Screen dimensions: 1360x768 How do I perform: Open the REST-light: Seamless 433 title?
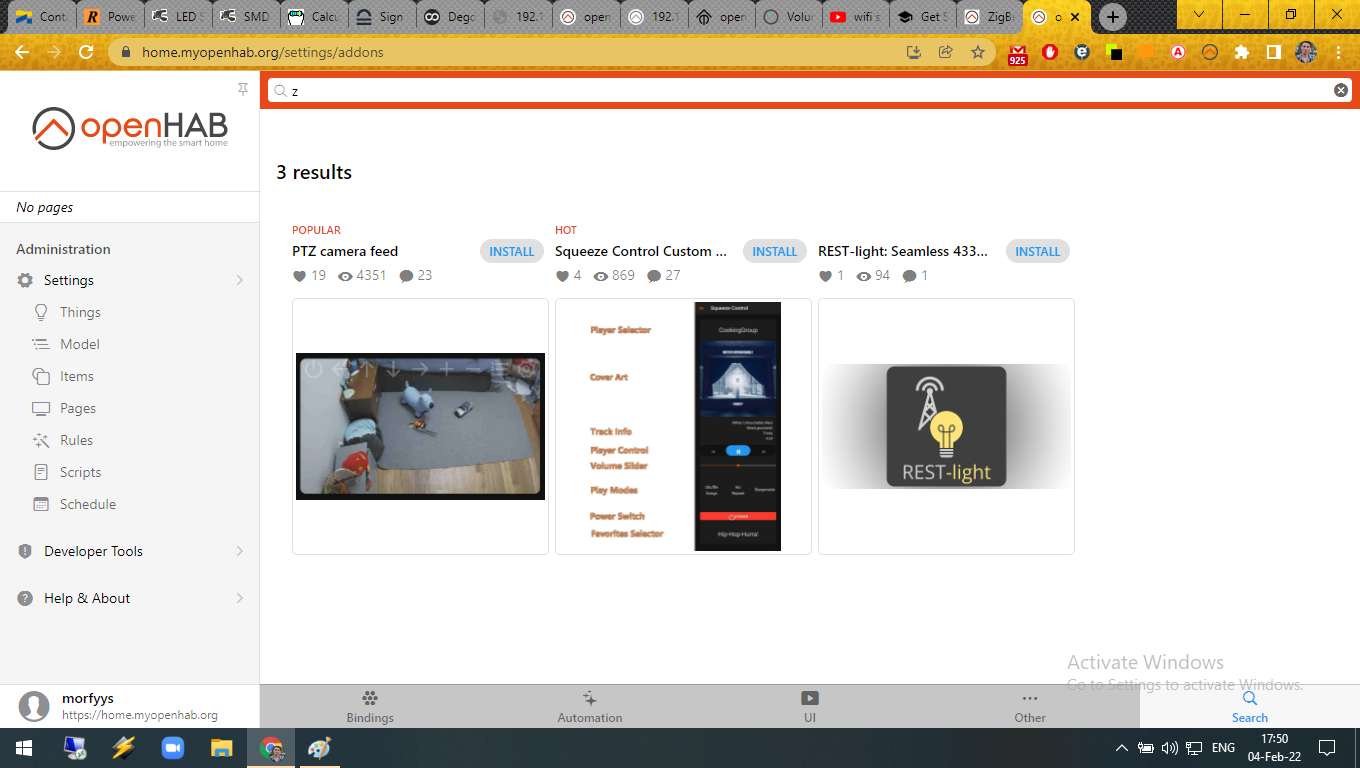click(x=903, y=251)
